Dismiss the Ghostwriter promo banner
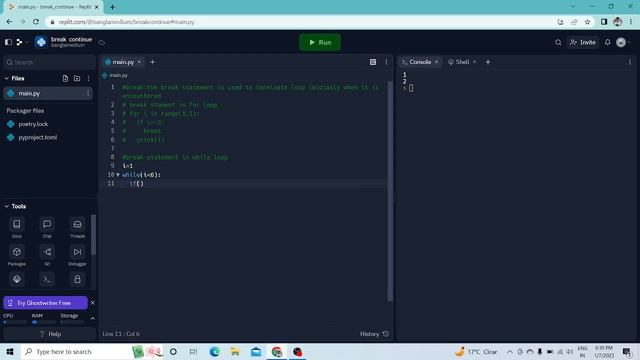The height and width of the screenshot is (360, 640). point(93,303)
